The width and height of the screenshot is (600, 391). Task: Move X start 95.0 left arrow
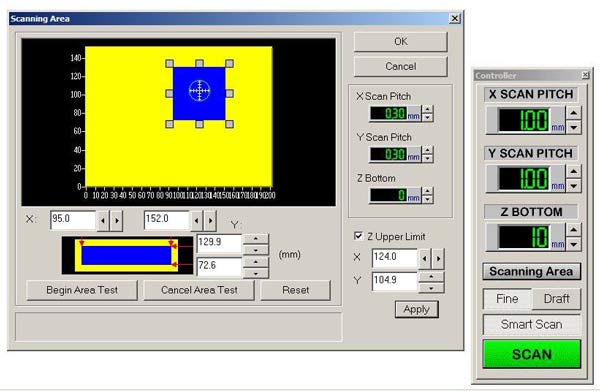point(103,221)
